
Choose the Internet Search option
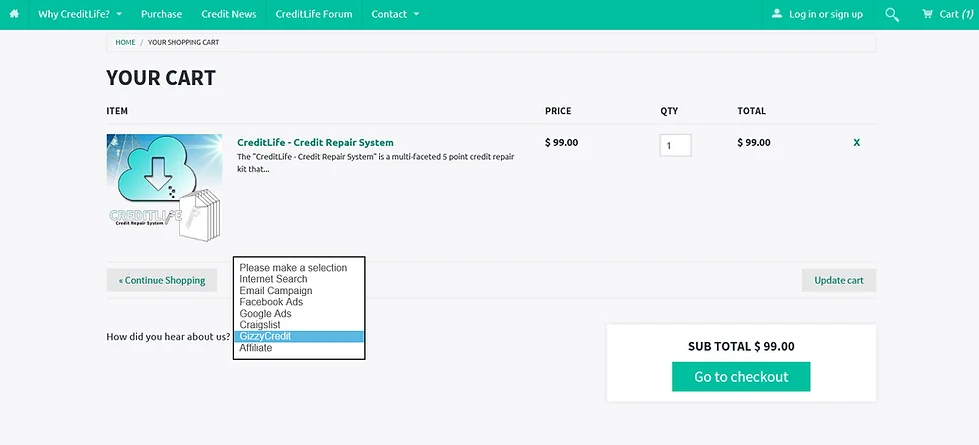click(274, 279)
